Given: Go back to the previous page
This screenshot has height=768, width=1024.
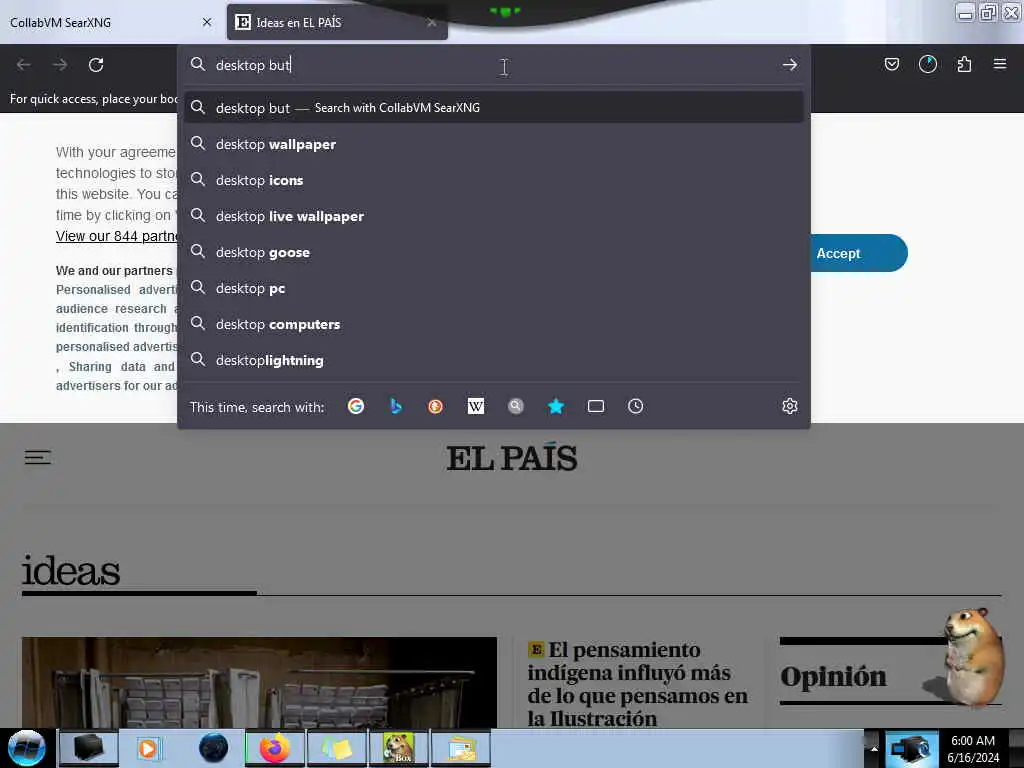Looking at the screenshot, I should click(24, 65).
